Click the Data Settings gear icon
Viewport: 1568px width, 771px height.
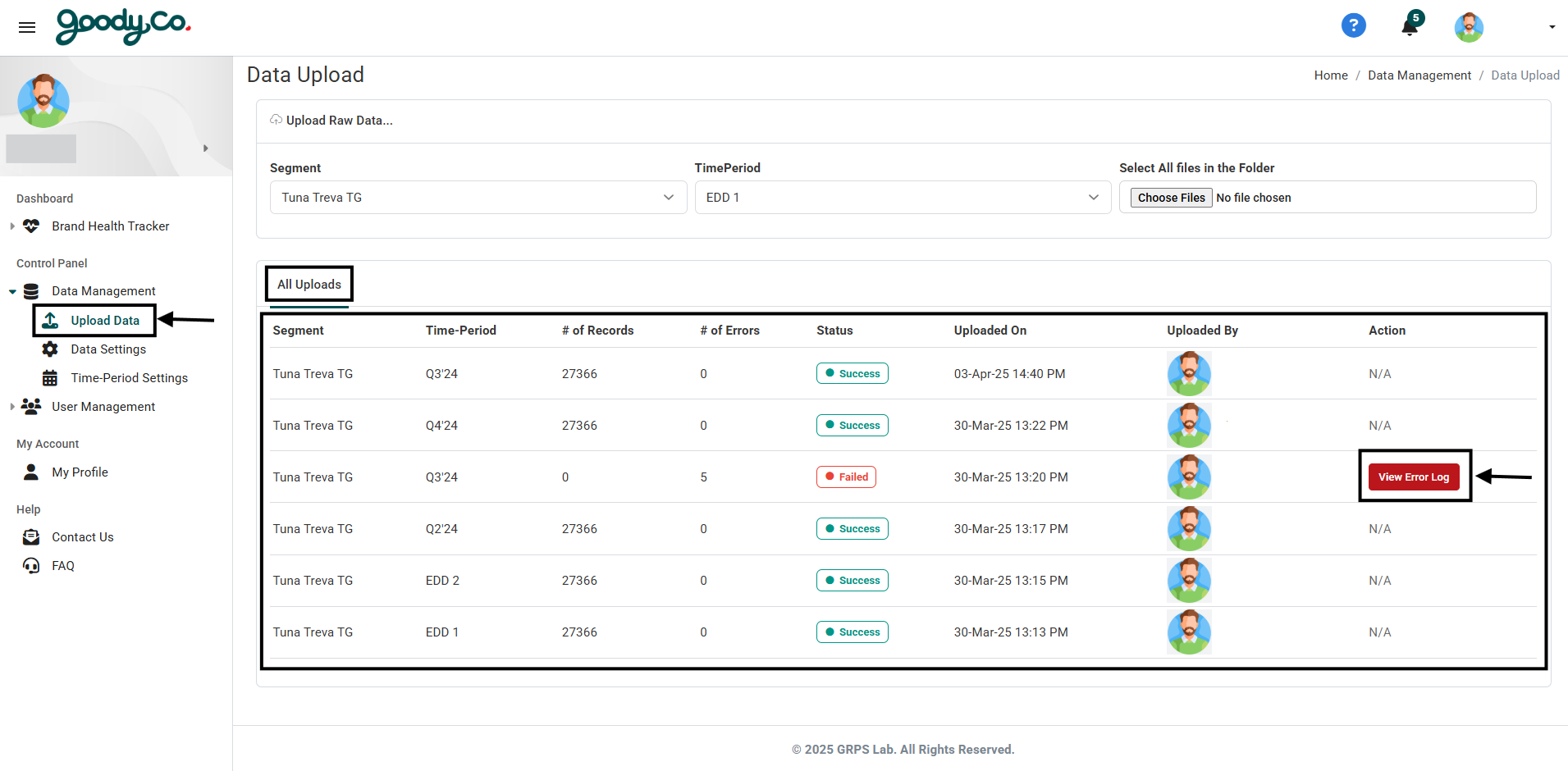[50, 349]
